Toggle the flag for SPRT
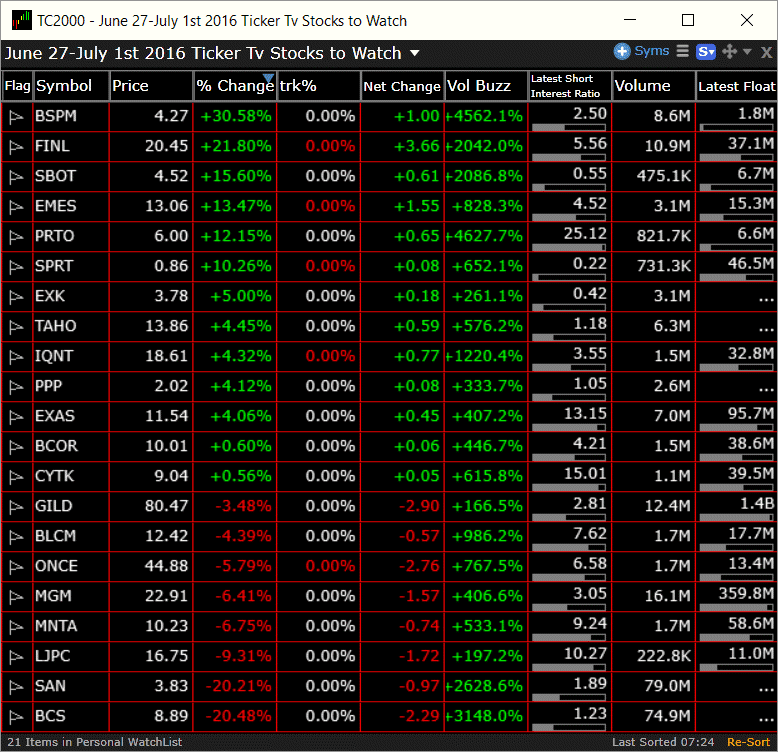Screen dimensions: 778x752 click(x=16, y=267)
